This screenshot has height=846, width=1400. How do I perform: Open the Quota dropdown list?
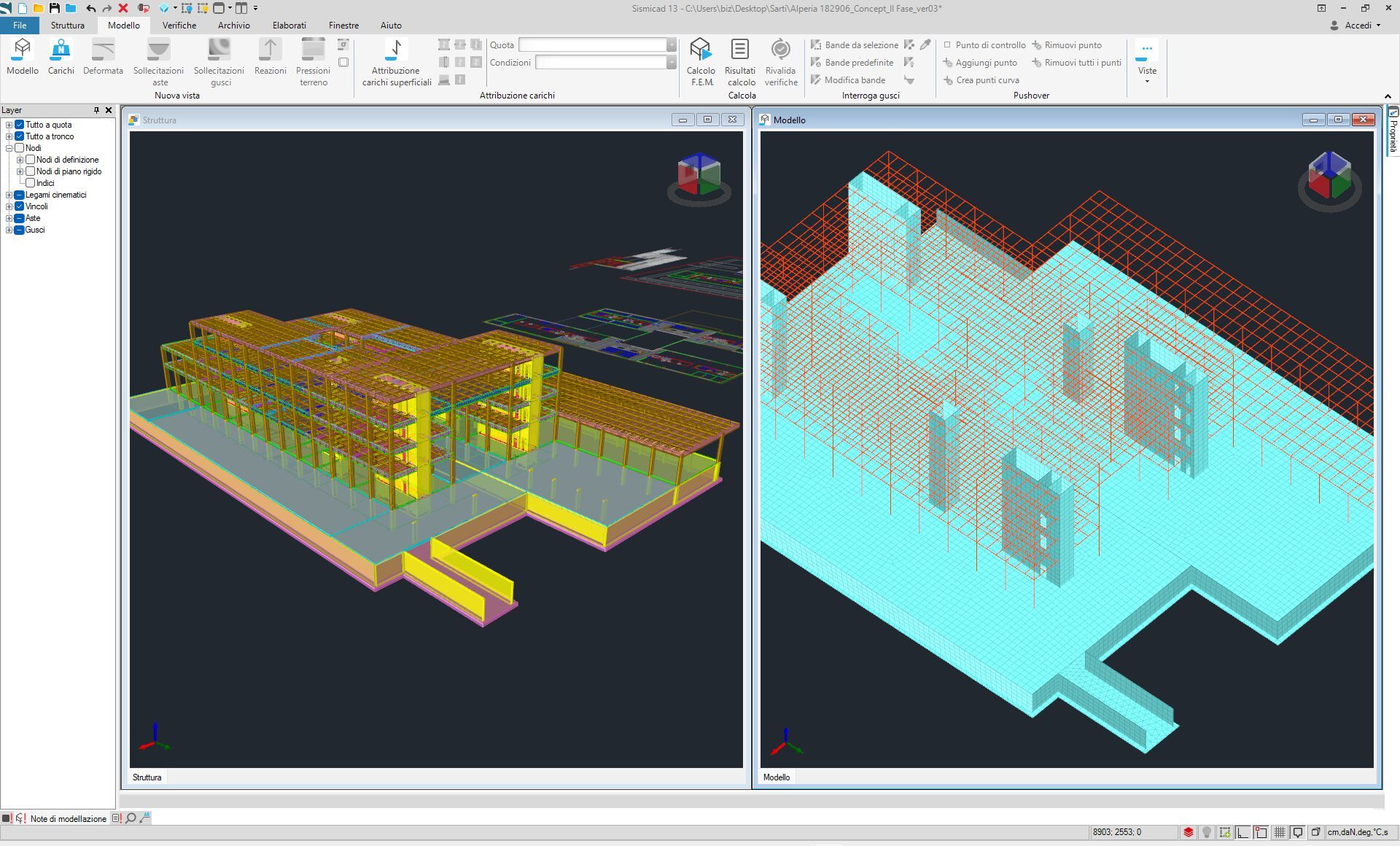671,45
